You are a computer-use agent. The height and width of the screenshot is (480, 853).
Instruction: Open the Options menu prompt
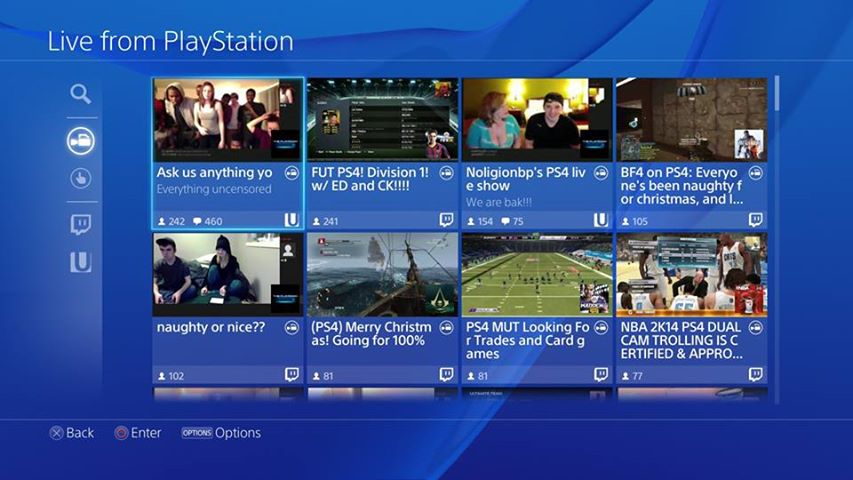click(x=221, y=433)
